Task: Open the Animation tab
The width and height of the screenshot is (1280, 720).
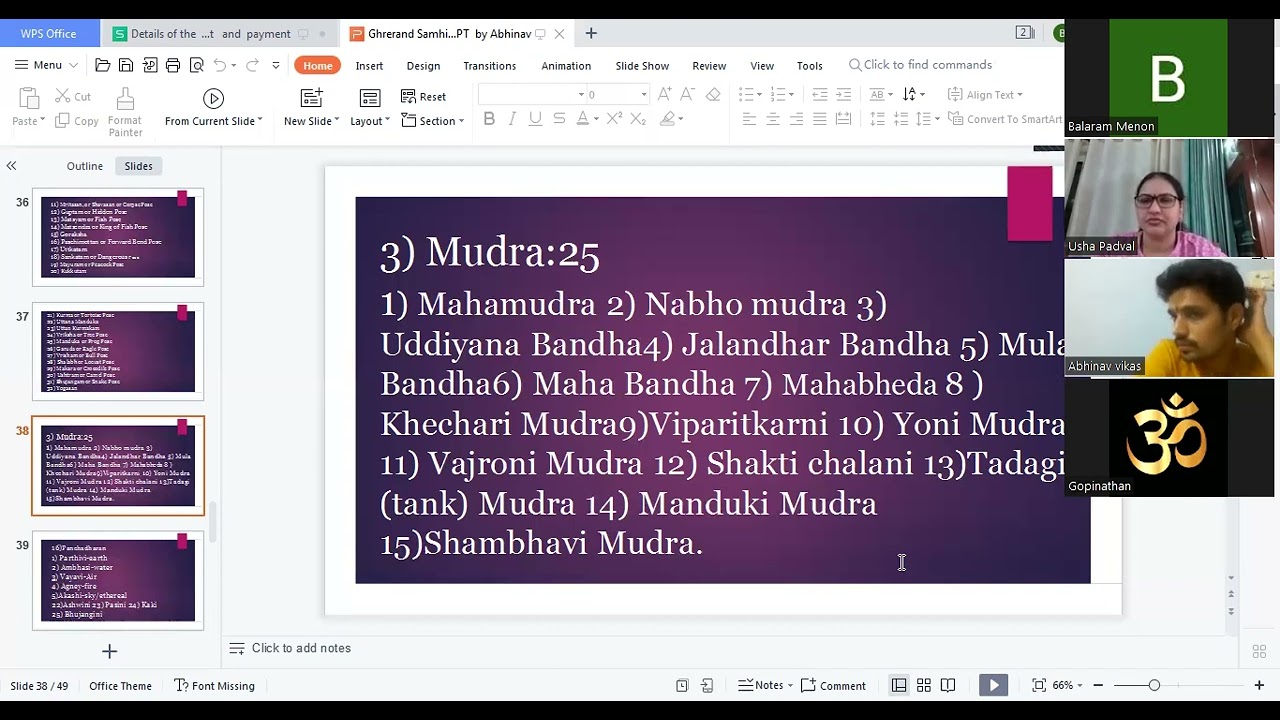Action: point(566,66)
